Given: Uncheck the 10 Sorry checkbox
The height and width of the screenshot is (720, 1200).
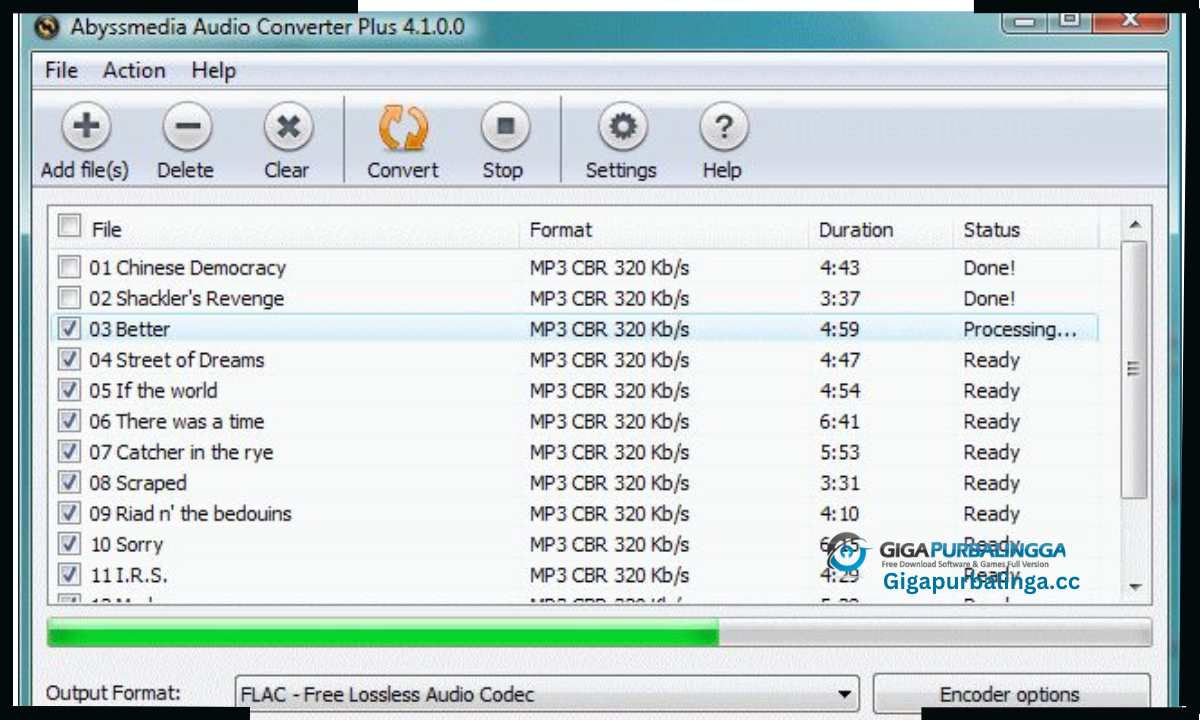Looking at the screenshot, I should (x=69, y=544).
